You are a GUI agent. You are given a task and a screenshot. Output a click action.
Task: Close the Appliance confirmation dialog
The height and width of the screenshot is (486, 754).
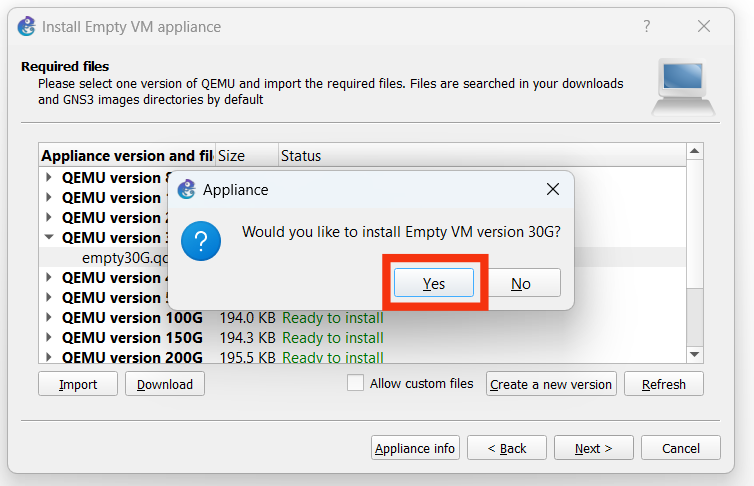(552, 189)
